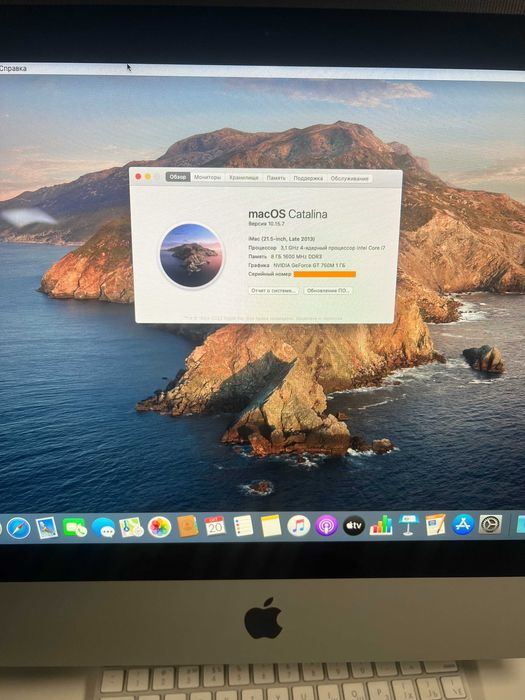Viewport: 525px width, 700px height.
Task: Open the Messages app in Dock
Action: coord(103,528)
